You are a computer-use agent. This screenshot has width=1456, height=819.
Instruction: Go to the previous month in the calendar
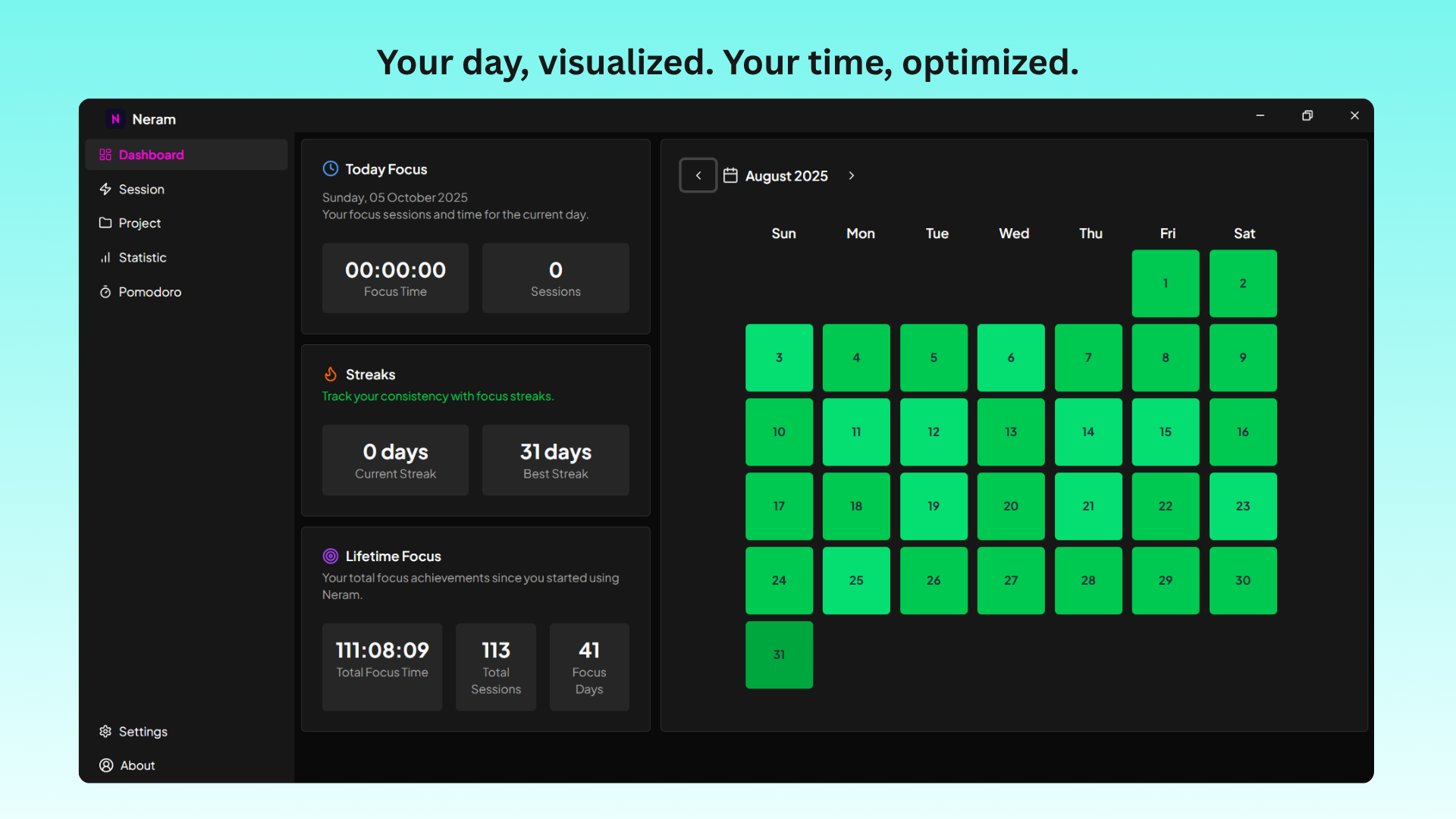point(698,175)
